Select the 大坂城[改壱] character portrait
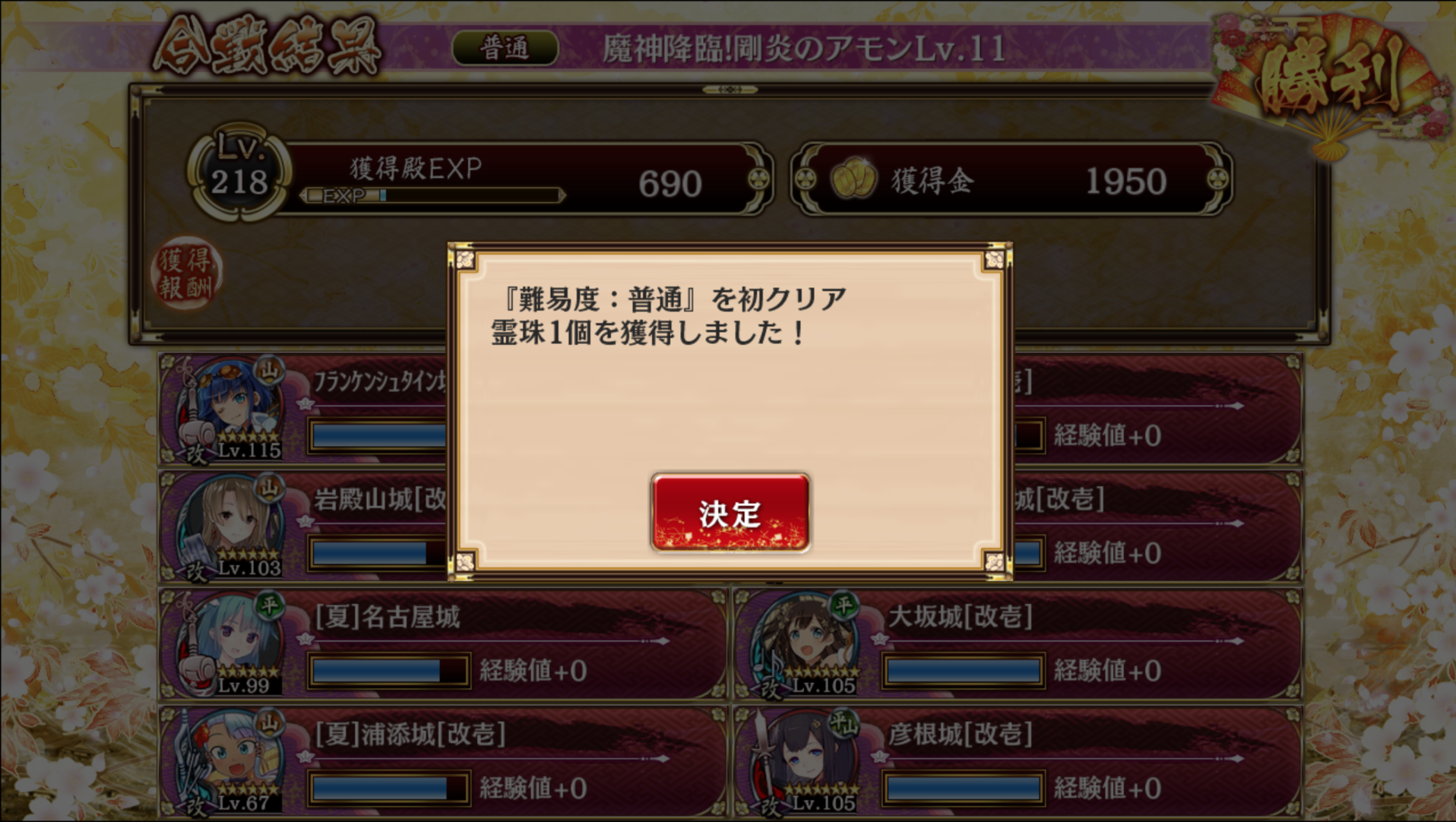 (805, 643)
